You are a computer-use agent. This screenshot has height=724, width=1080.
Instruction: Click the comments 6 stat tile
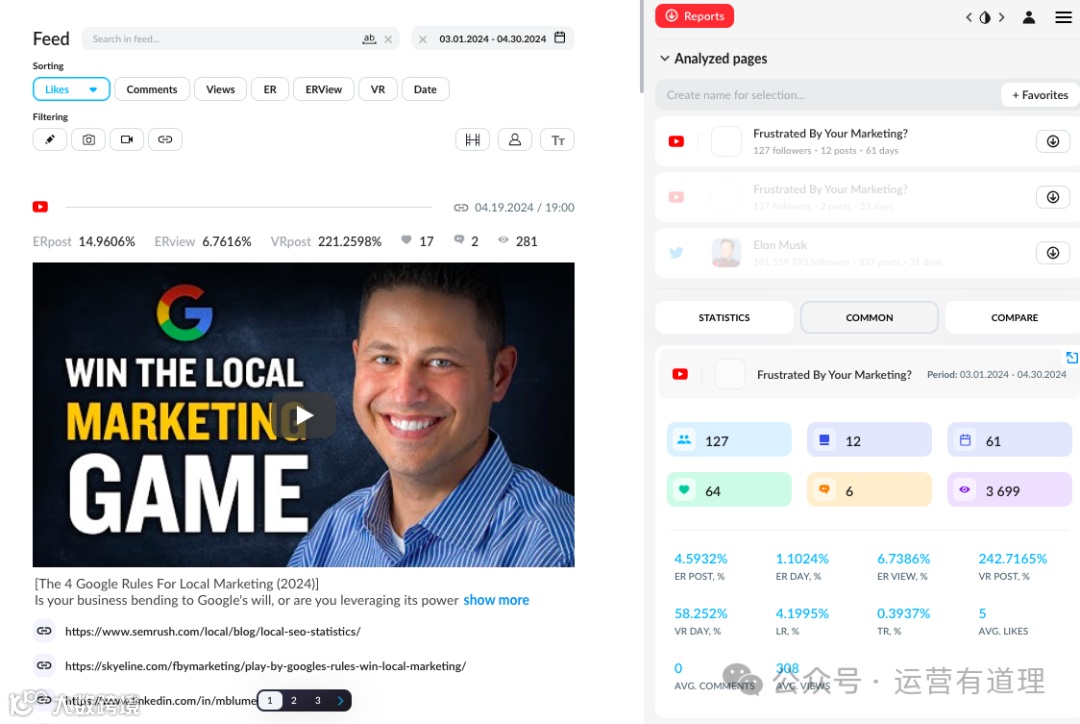pos(869,490)
